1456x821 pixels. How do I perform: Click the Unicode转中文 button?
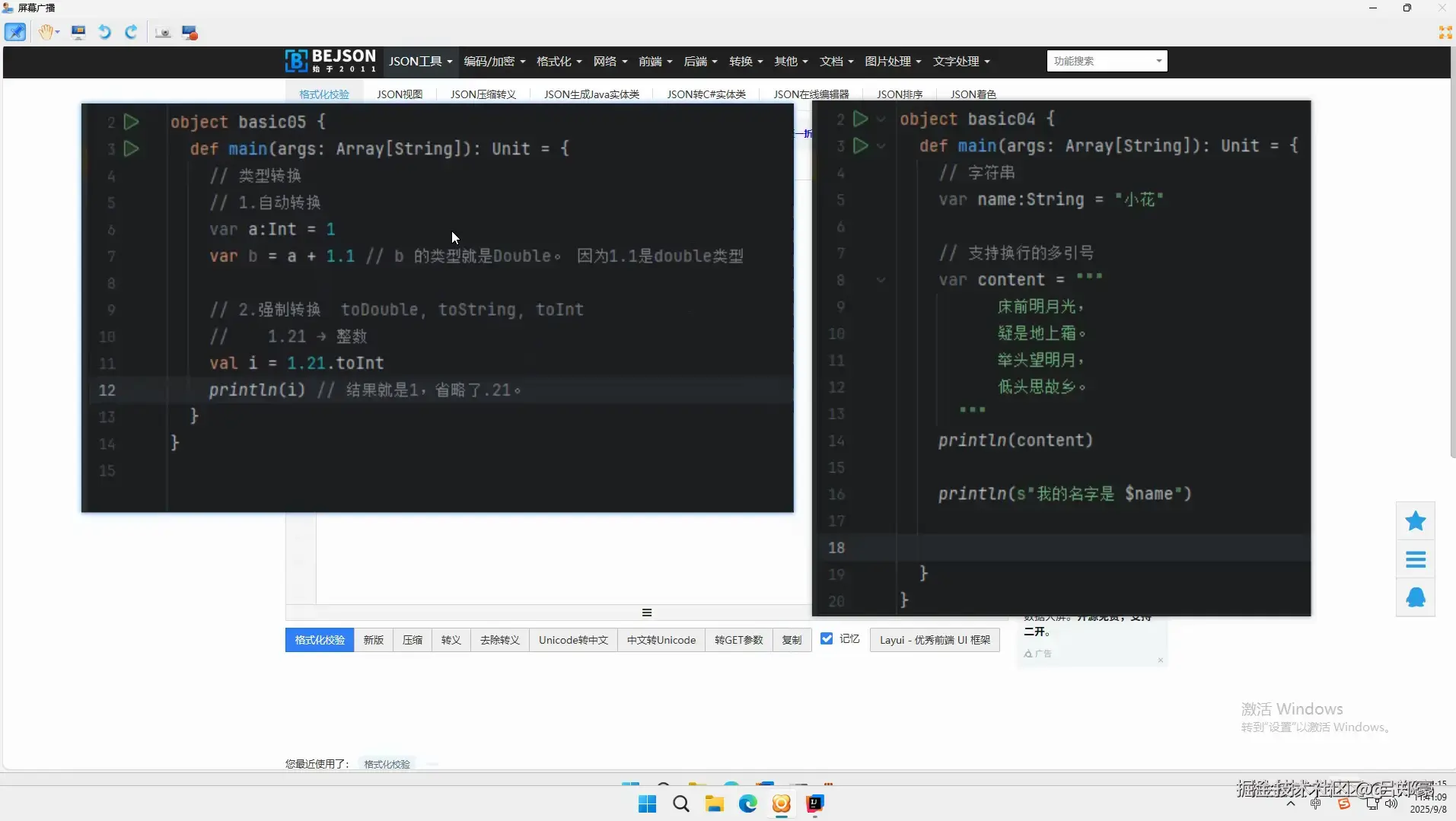point(574,640)
